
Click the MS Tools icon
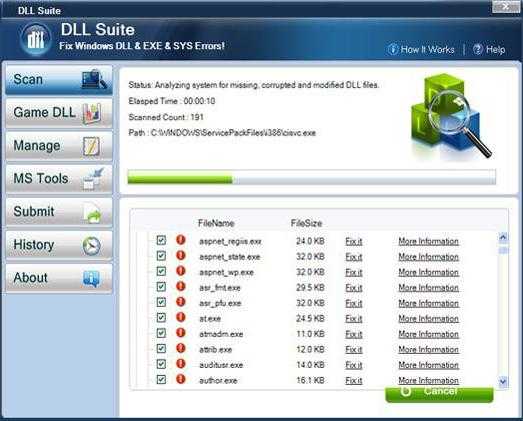click(x=93, y=178)
